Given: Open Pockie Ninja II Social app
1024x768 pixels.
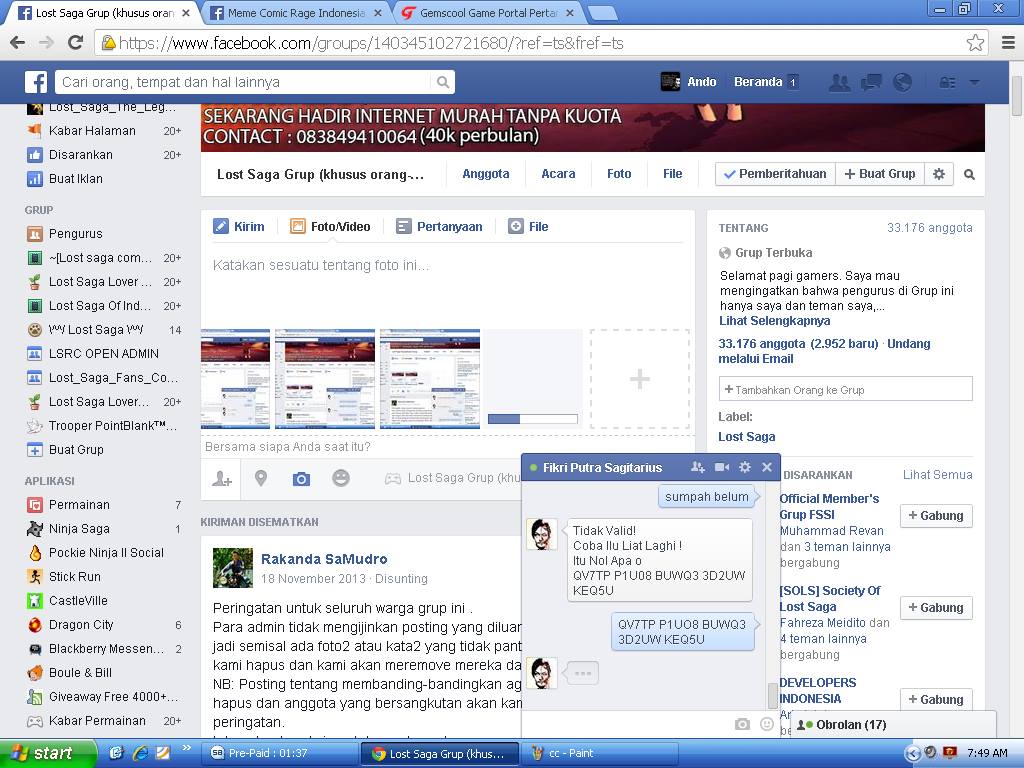Looking at the screenshot, I should (x=106, y=553).
